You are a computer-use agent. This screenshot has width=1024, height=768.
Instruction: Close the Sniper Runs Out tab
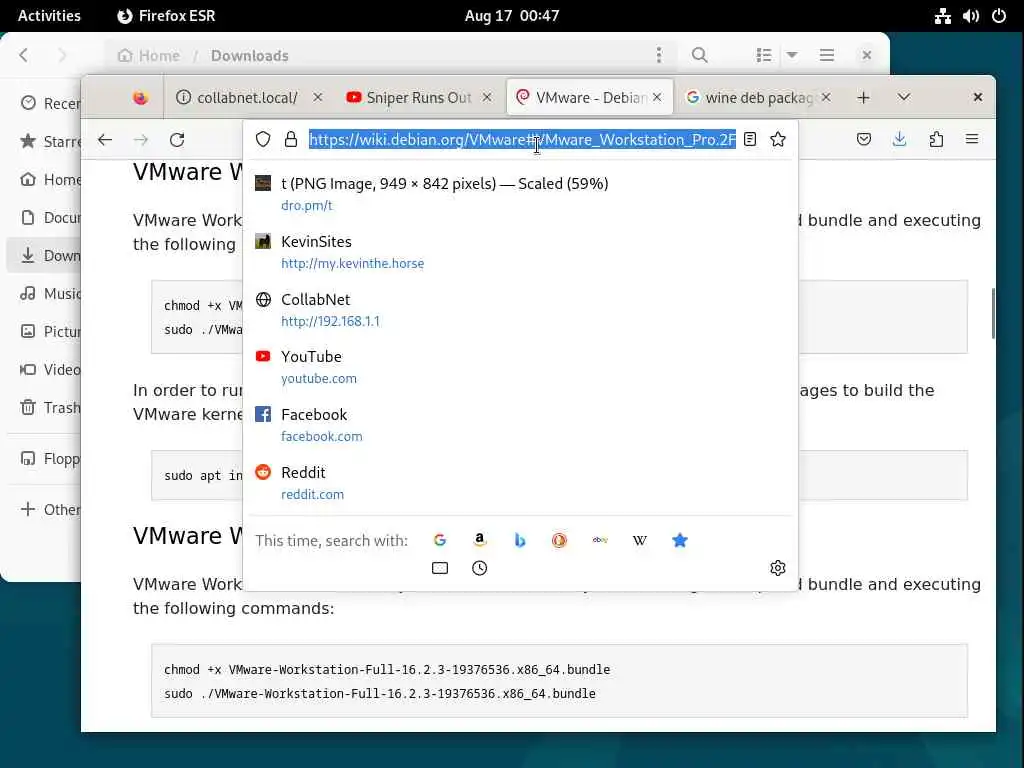pos(487,97)
